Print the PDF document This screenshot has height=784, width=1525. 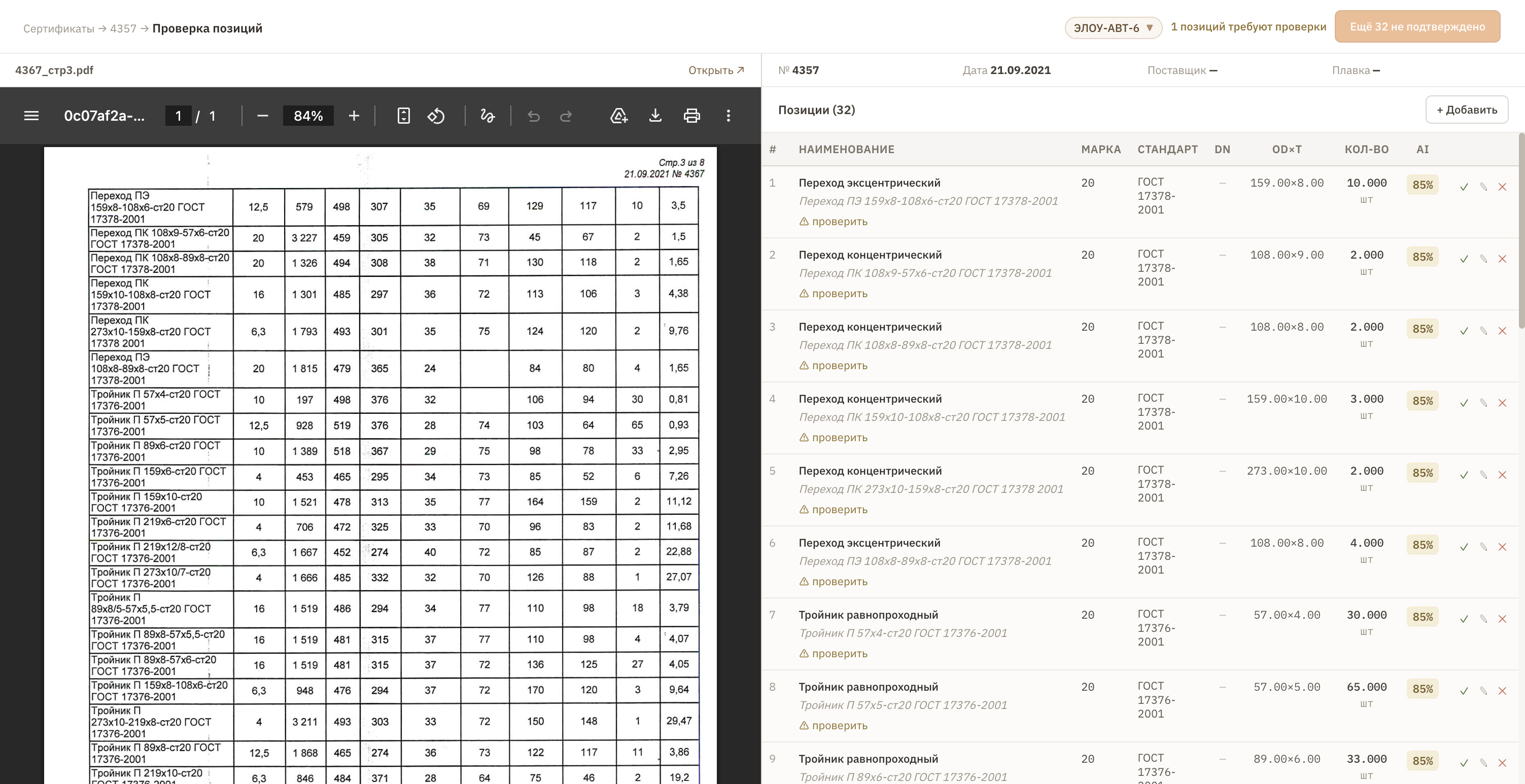point(691,116)
